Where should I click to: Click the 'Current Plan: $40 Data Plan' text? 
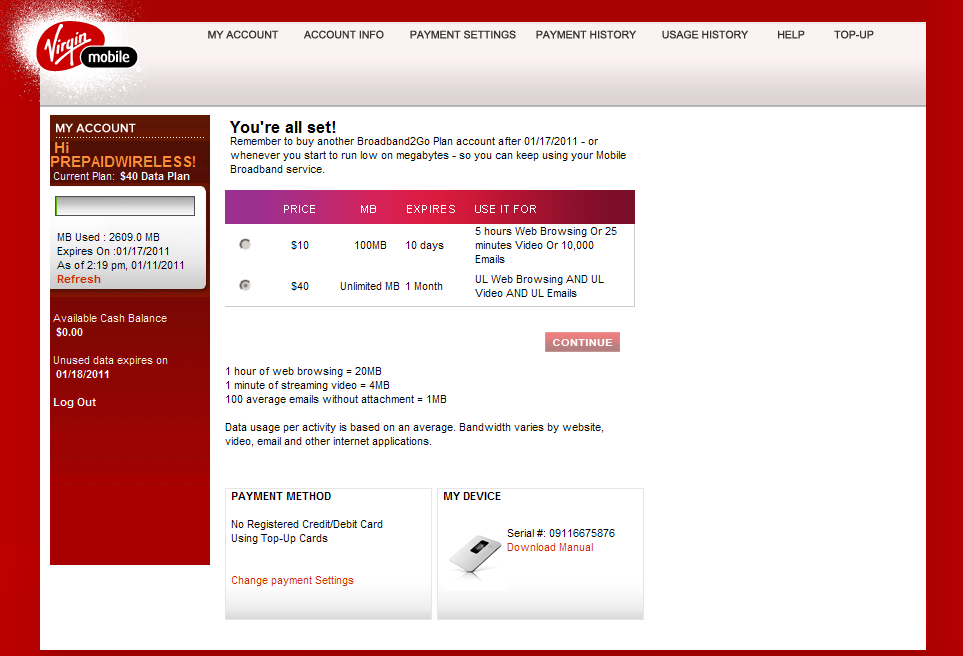tap(121, 176)
